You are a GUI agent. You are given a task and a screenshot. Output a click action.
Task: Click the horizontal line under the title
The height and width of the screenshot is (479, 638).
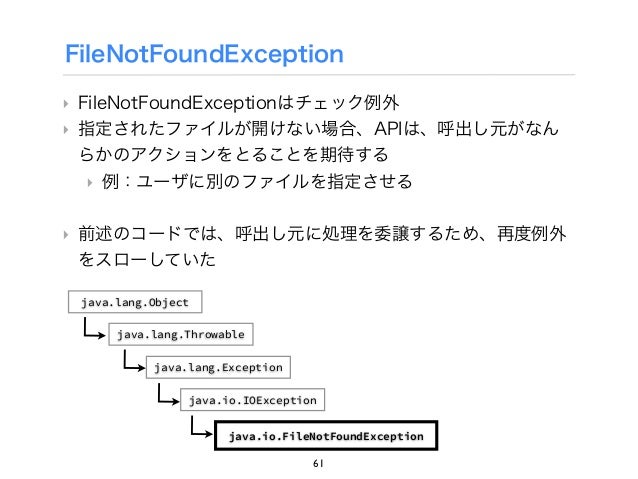(319, 75)
